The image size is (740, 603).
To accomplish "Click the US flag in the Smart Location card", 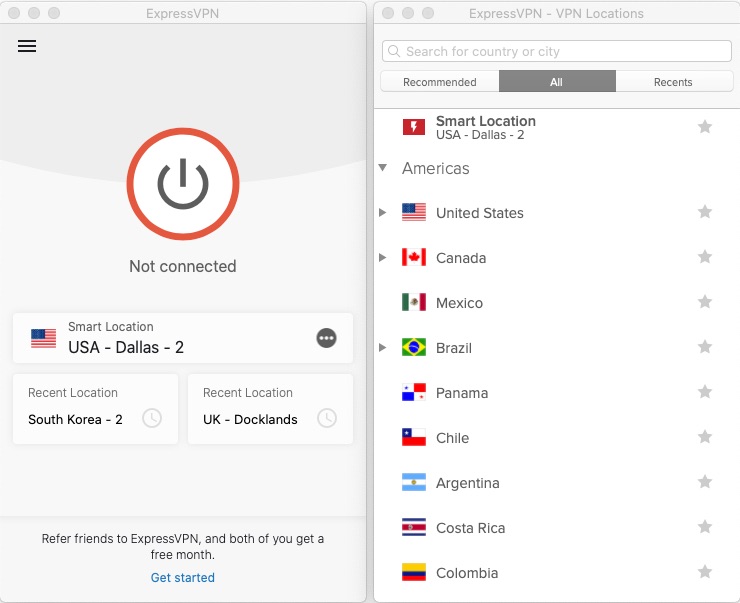I will [x=43, y=338].
